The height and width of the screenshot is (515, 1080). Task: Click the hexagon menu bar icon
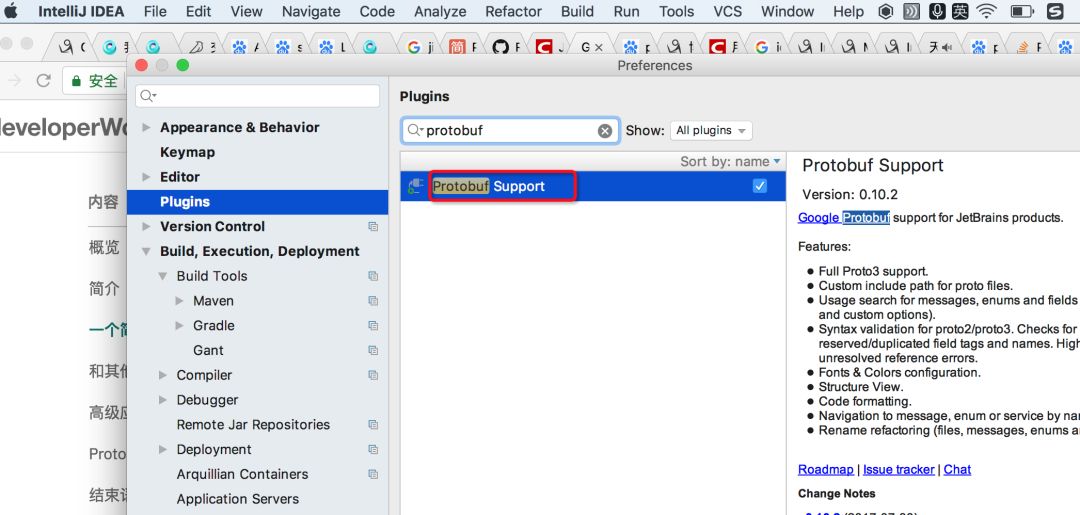886,11
